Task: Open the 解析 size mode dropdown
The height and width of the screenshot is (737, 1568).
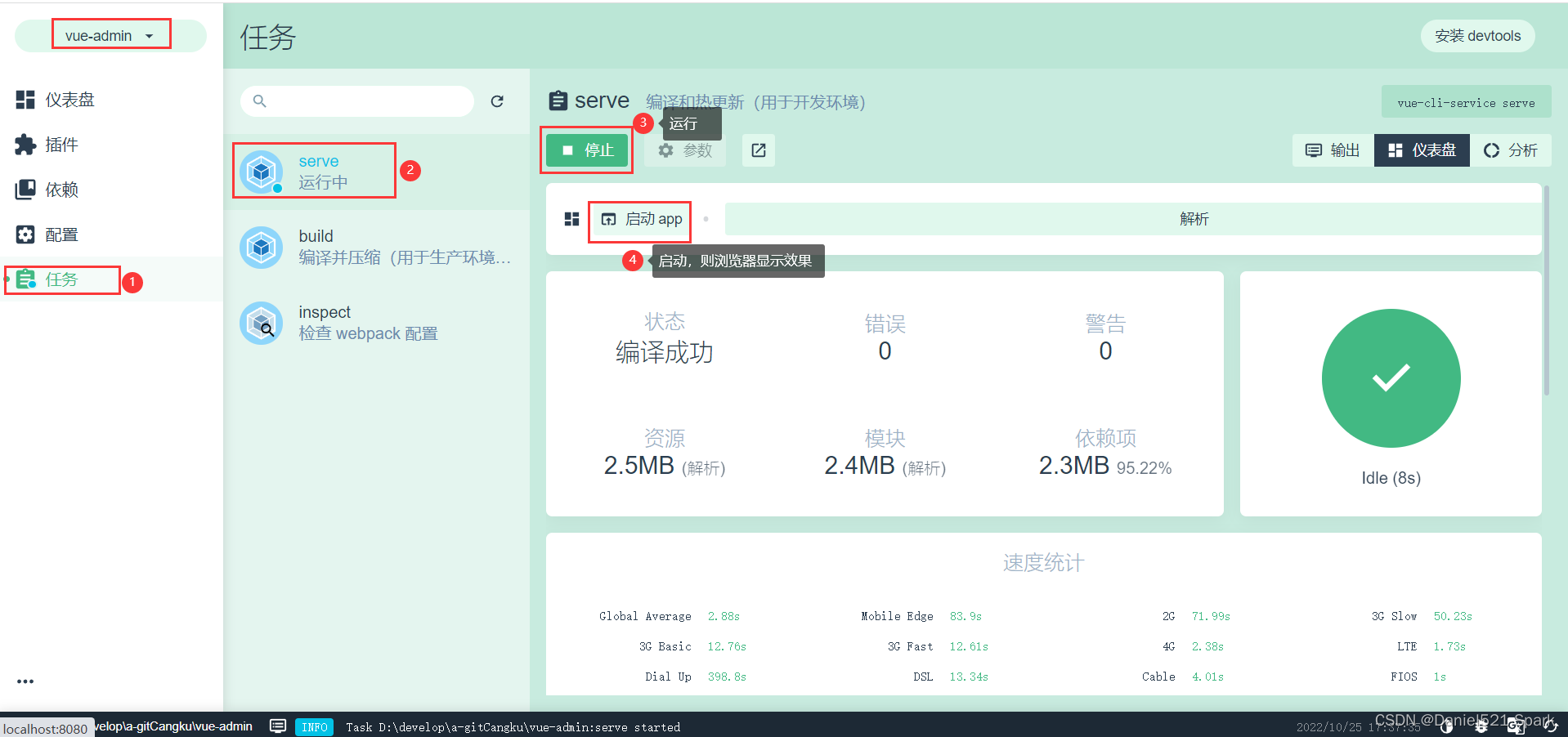Action: tap(1131, 219)
